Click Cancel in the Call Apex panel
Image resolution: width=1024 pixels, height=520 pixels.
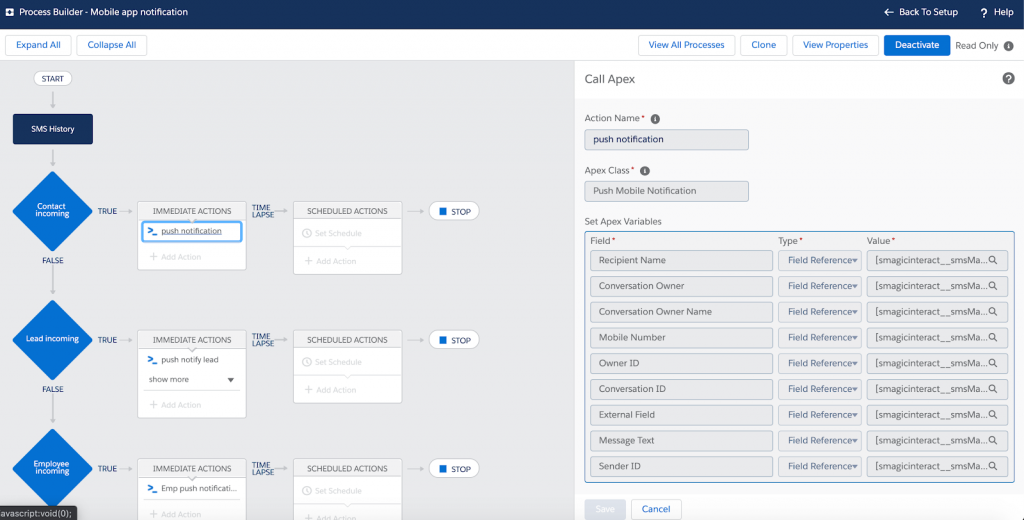point(656,509)
